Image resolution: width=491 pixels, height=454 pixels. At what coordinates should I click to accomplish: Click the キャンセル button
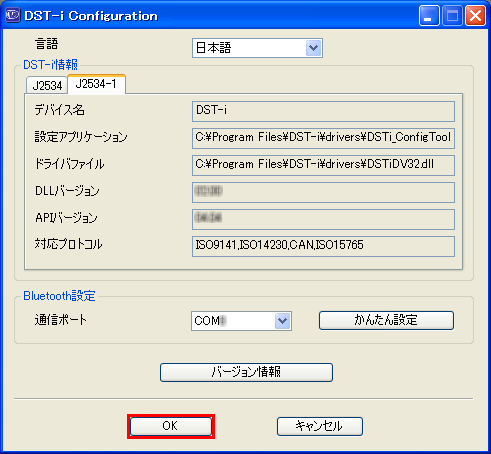[x=320, y=426]
